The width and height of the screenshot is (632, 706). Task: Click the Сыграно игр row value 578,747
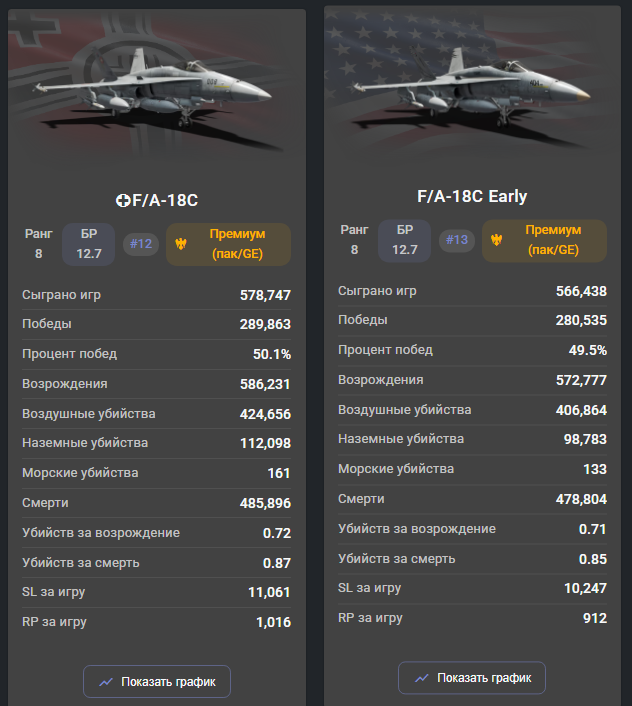(x=265, y=295)
